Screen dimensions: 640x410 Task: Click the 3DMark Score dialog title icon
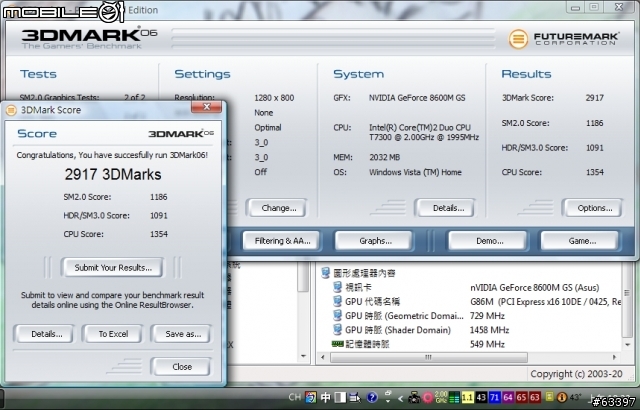[x=11, y=110]
